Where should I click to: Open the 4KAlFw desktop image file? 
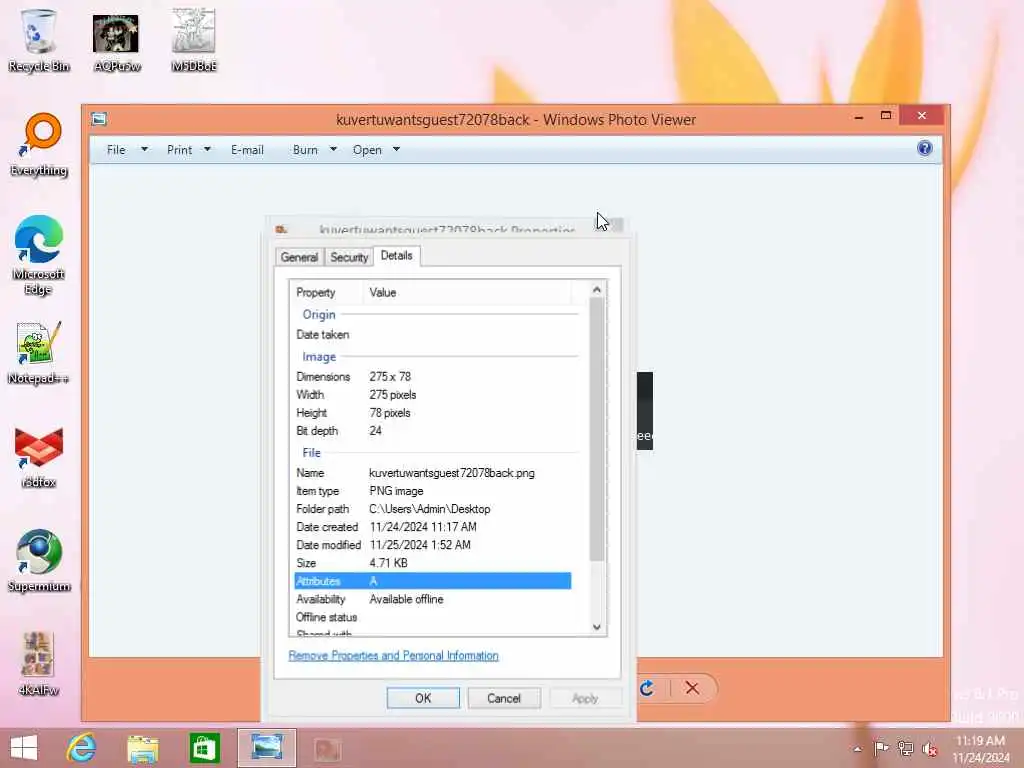click(39, 664)
